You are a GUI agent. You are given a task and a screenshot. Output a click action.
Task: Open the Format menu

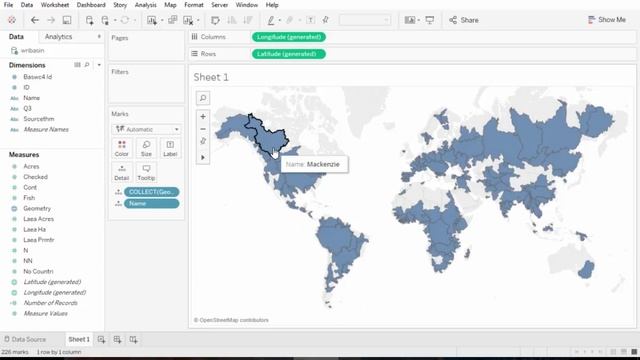(193, 5)
